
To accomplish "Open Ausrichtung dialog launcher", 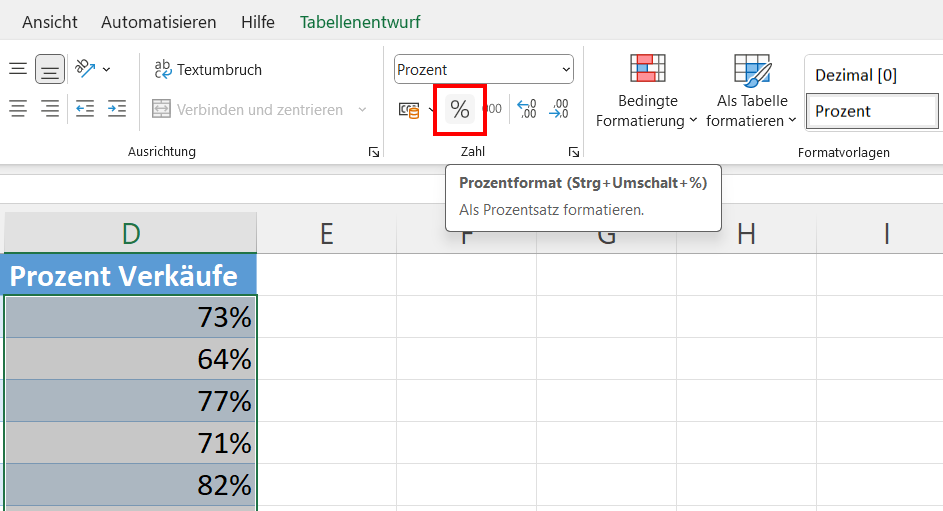I will tap(374, 152).
